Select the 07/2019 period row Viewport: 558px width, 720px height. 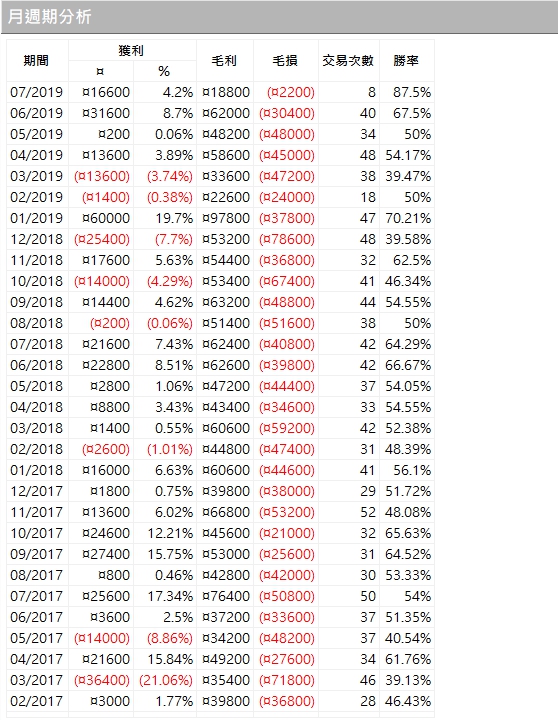click(x=220, y=92)
